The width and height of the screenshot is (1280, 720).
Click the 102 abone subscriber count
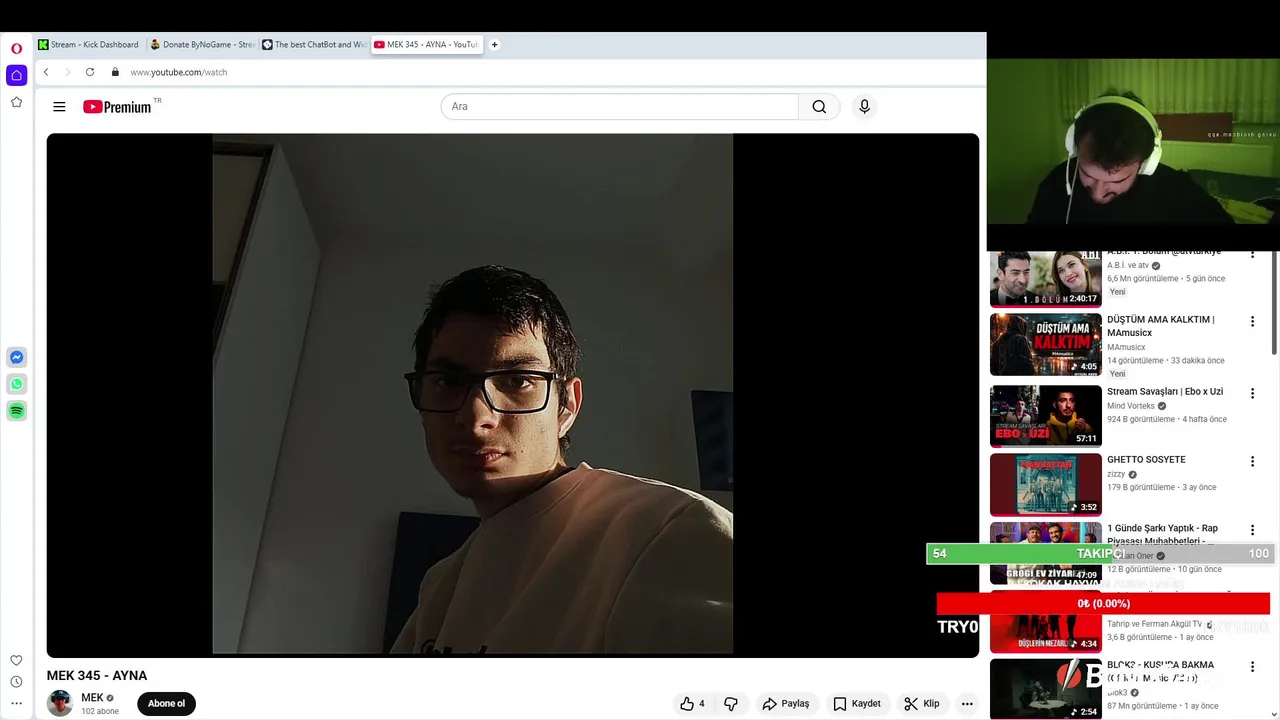point(100,712)
